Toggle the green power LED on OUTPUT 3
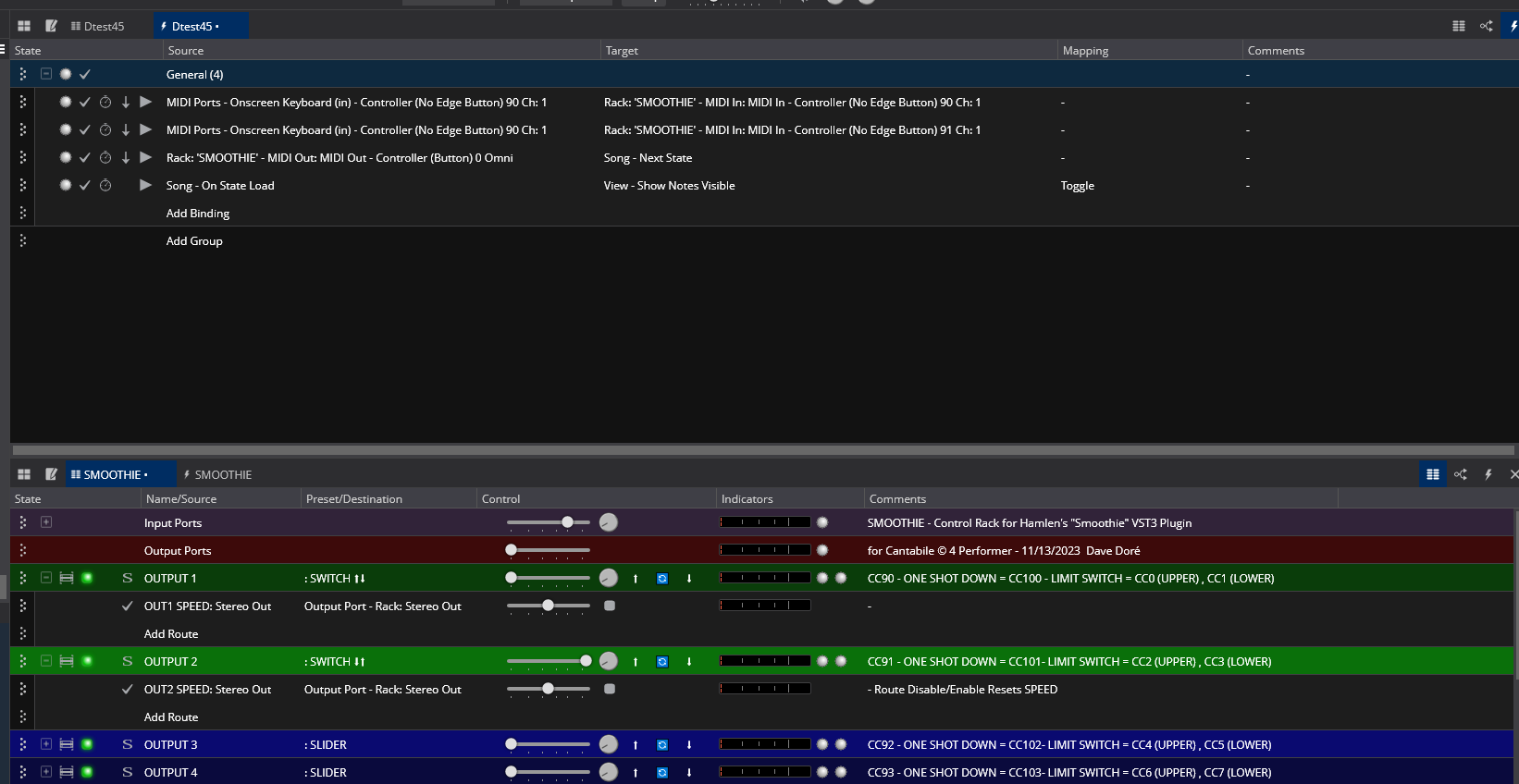This screenshot has width=1519, height=784. pos(87,745)
